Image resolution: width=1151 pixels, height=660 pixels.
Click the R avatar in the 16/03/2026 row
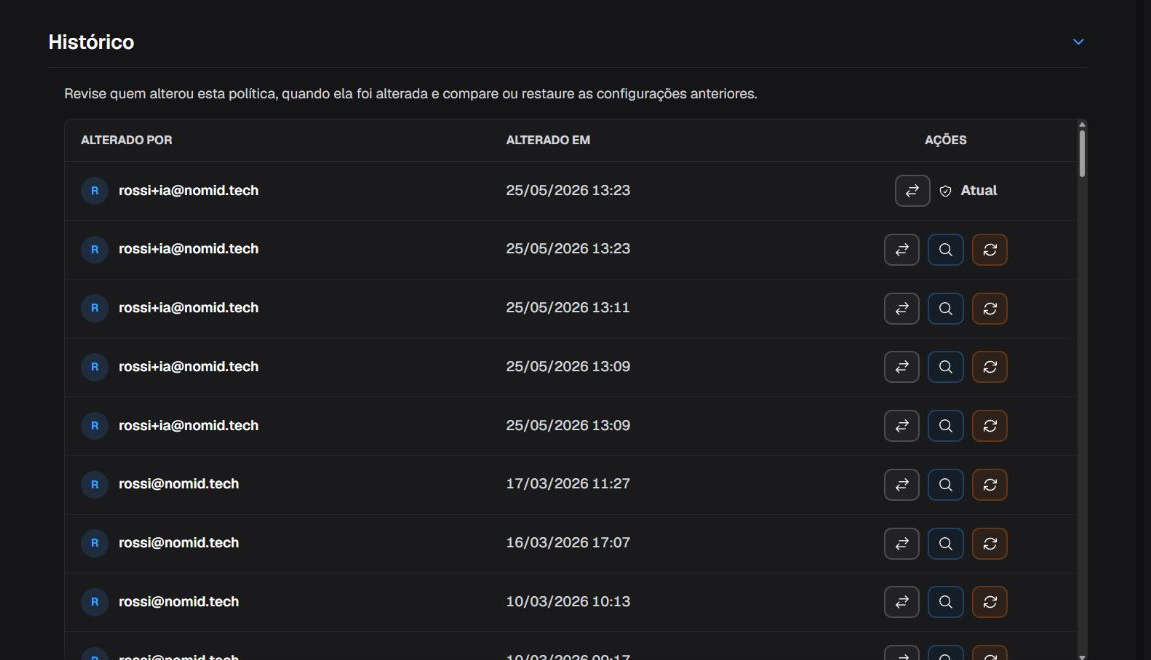[95, 543]
